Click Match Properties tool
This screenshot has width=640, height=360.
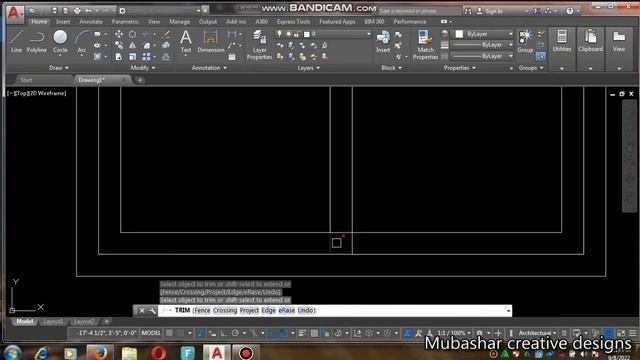425,45
